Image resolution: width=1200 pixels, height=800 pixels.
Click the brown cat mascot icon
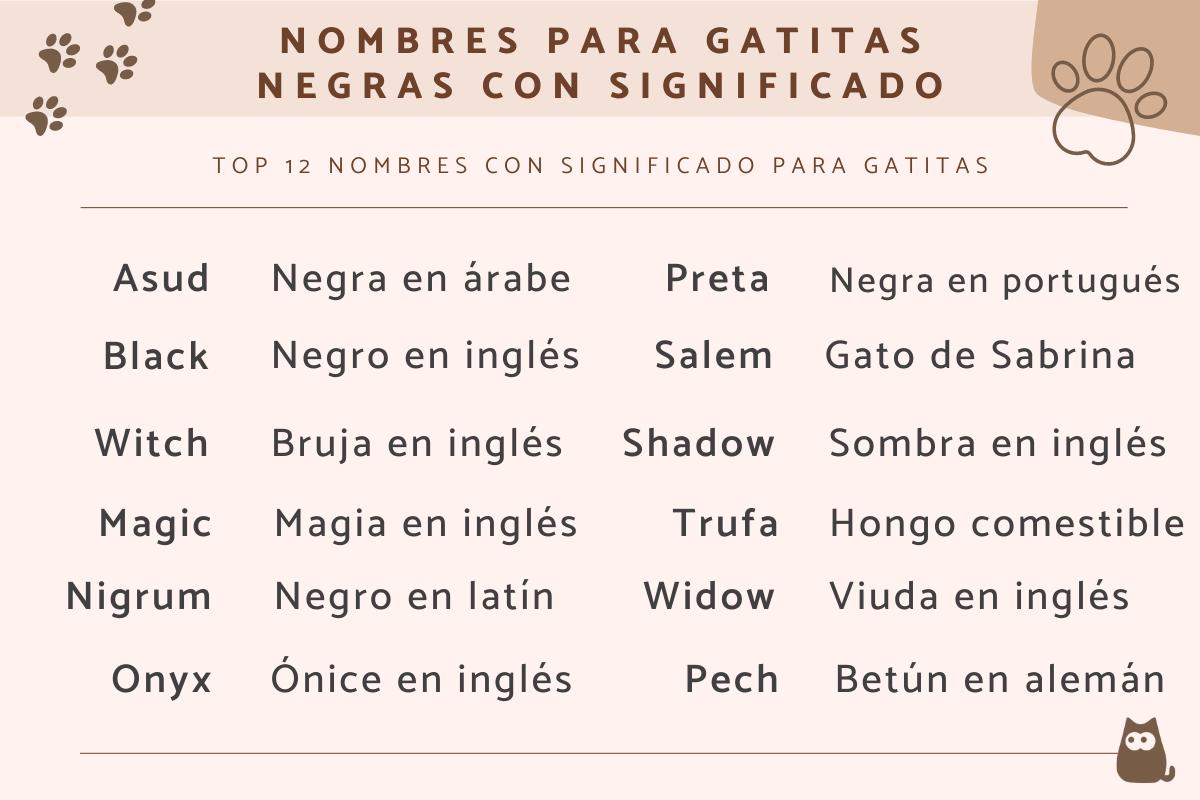pyautogui.click(x=1143, y=750)
